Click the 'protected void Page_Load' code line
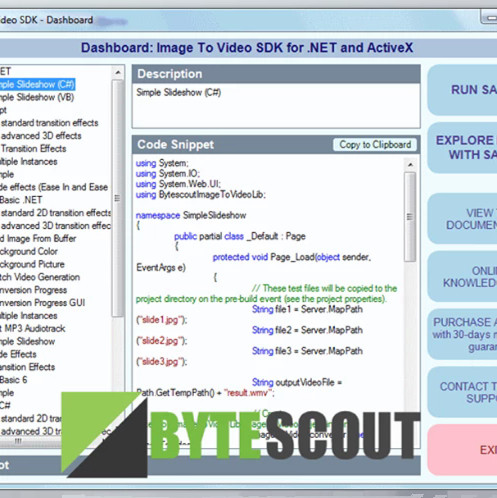This screenshot has width=497, height=498. (292, 257)
